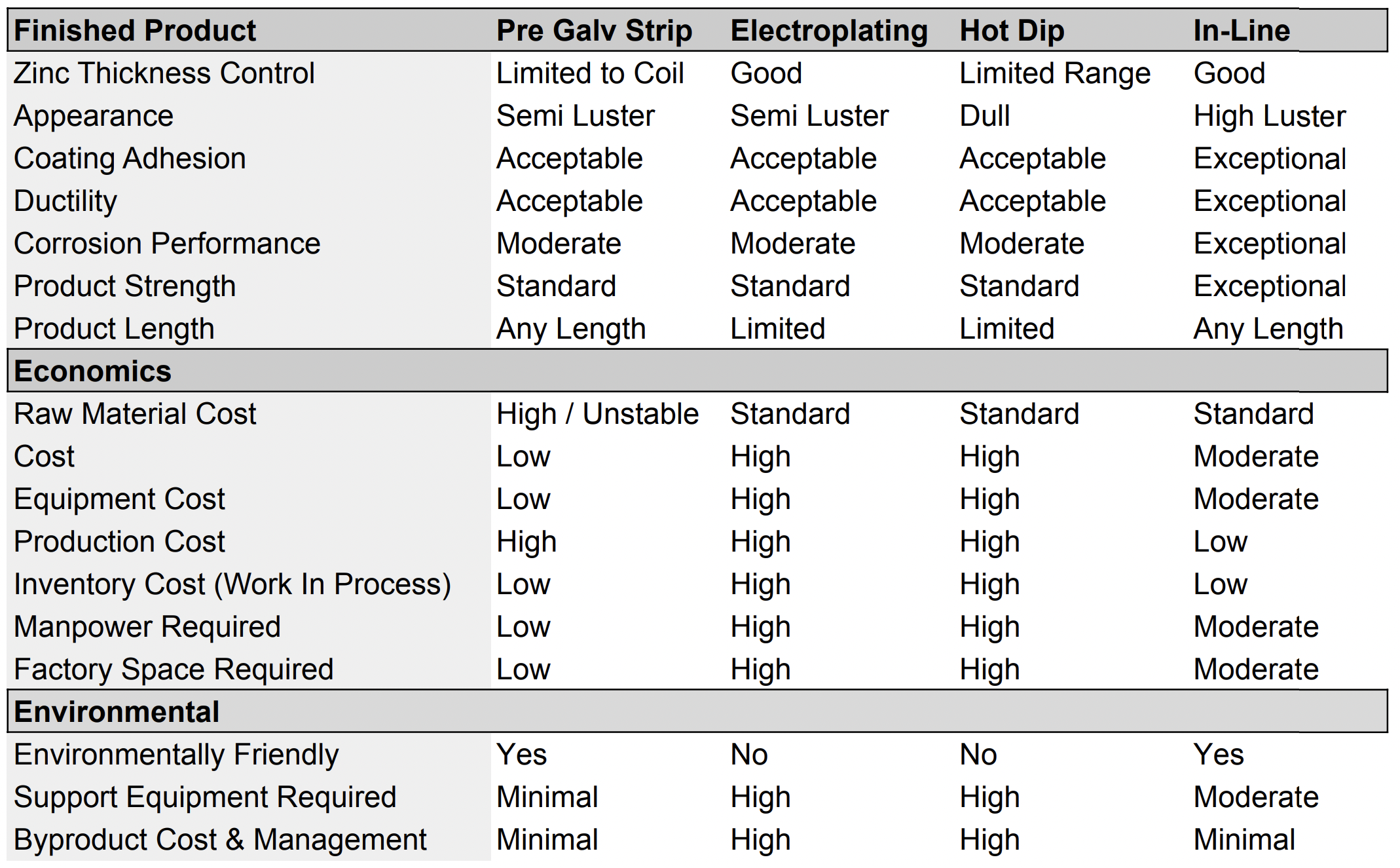The height and width of the screenshot is (868, 1400).
Task: Select the "Factory Space Required" row label
Action: (174, 670)
